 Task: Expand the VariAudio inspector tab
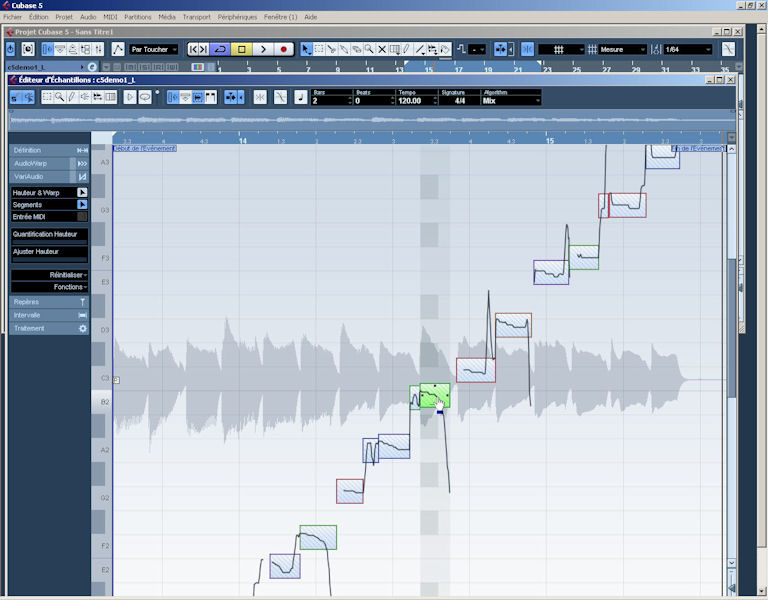(49, 177)
